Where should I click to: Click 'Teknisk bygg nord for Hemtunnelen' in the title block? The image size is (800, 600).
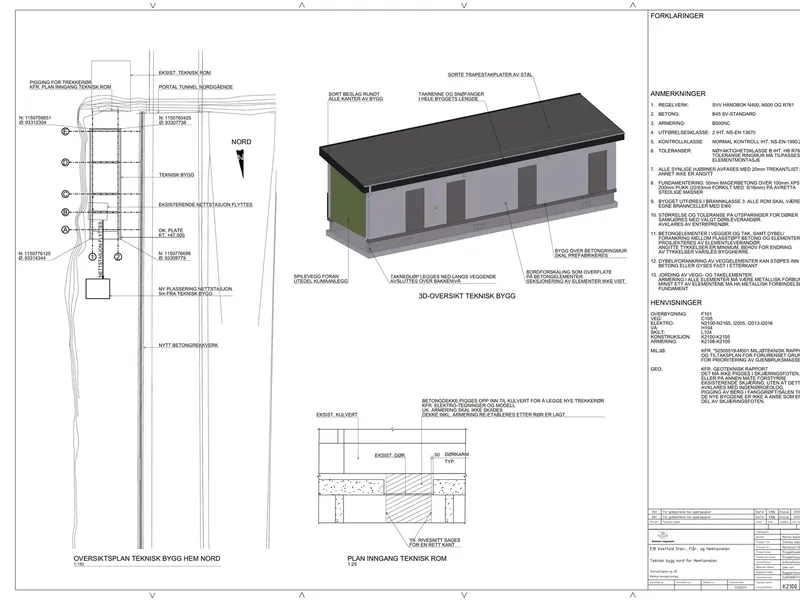coord(683,561)
